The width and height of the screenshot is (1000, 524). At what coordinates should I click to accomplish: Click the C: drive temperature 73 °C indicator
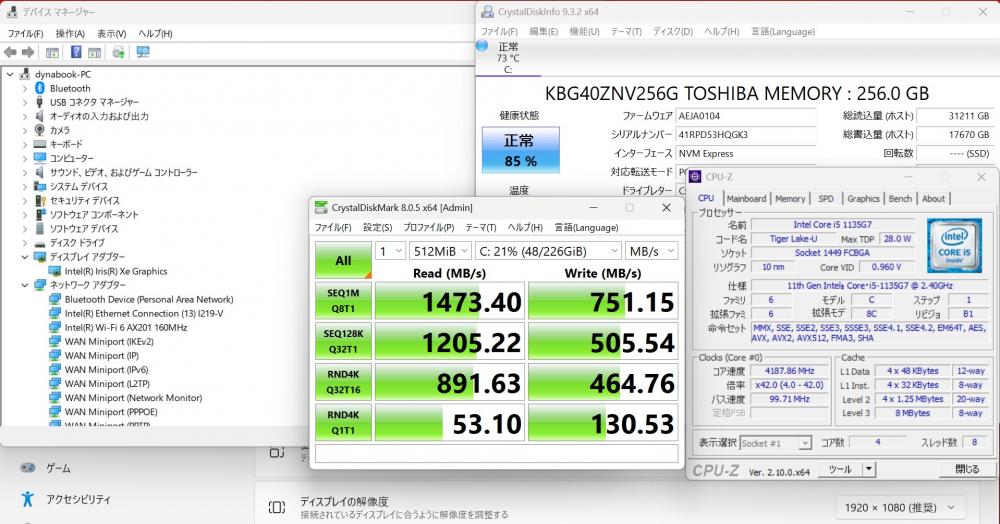tap(508, 58)
